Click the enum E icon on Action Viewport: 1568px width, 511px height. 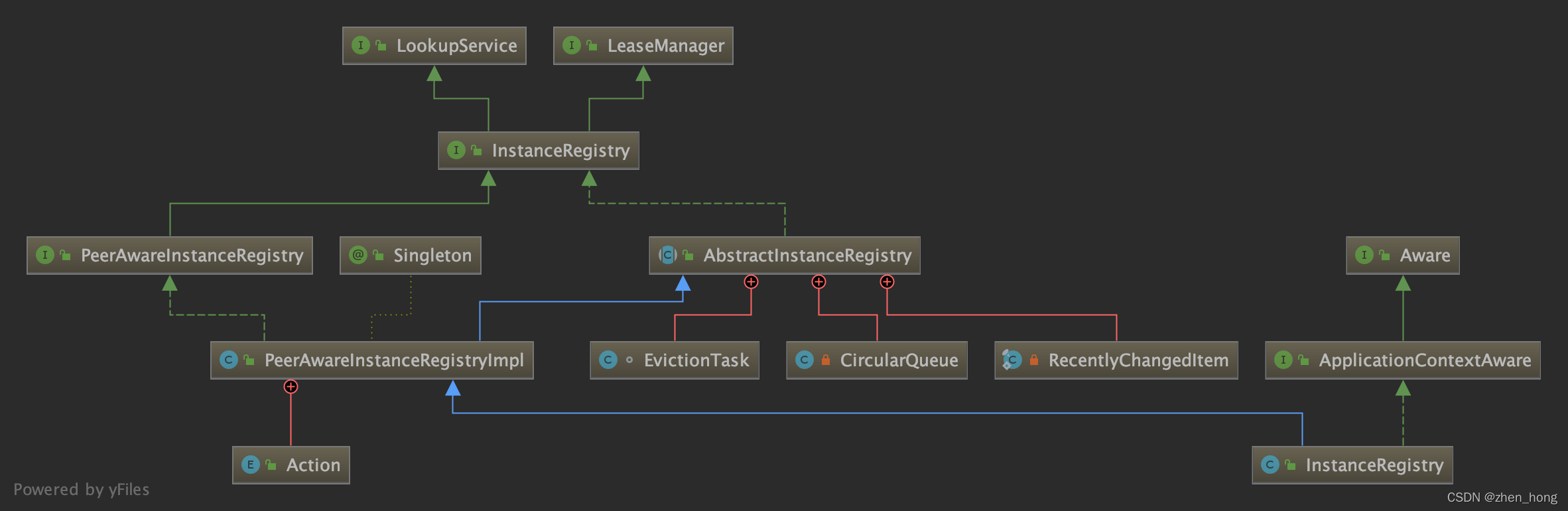(x=250, y=465)
